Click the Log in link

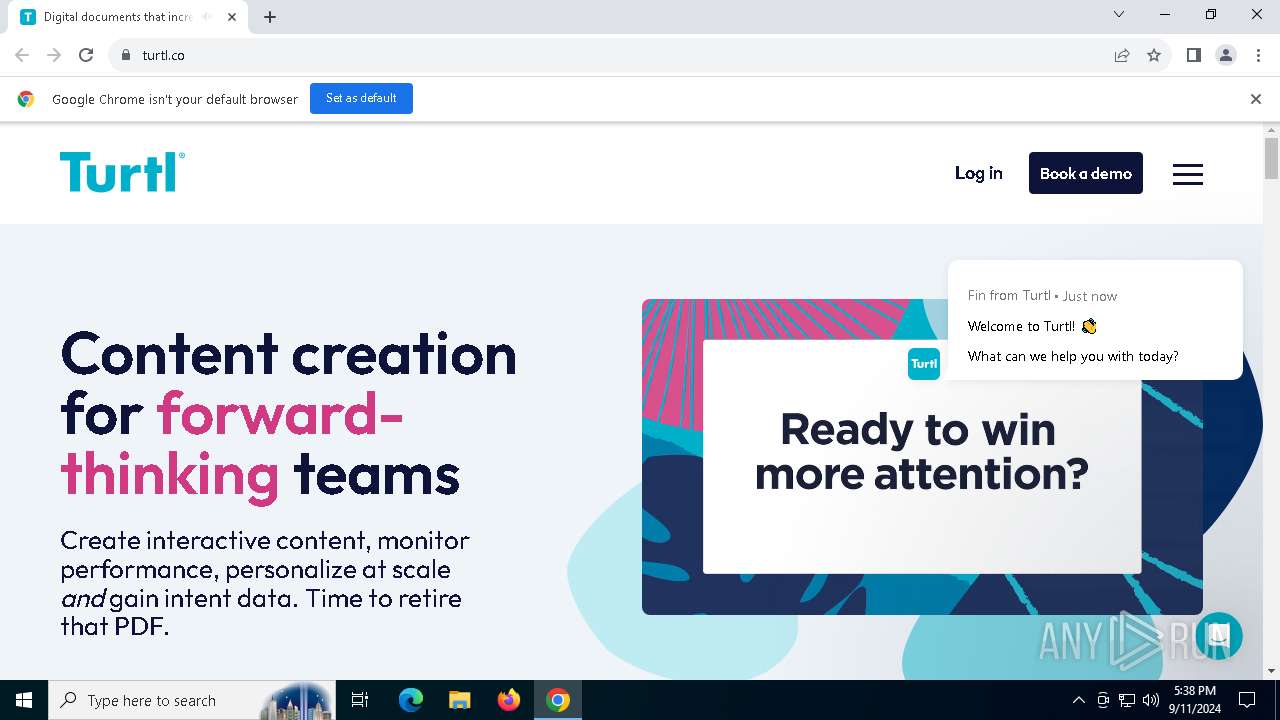click(978, 173)
